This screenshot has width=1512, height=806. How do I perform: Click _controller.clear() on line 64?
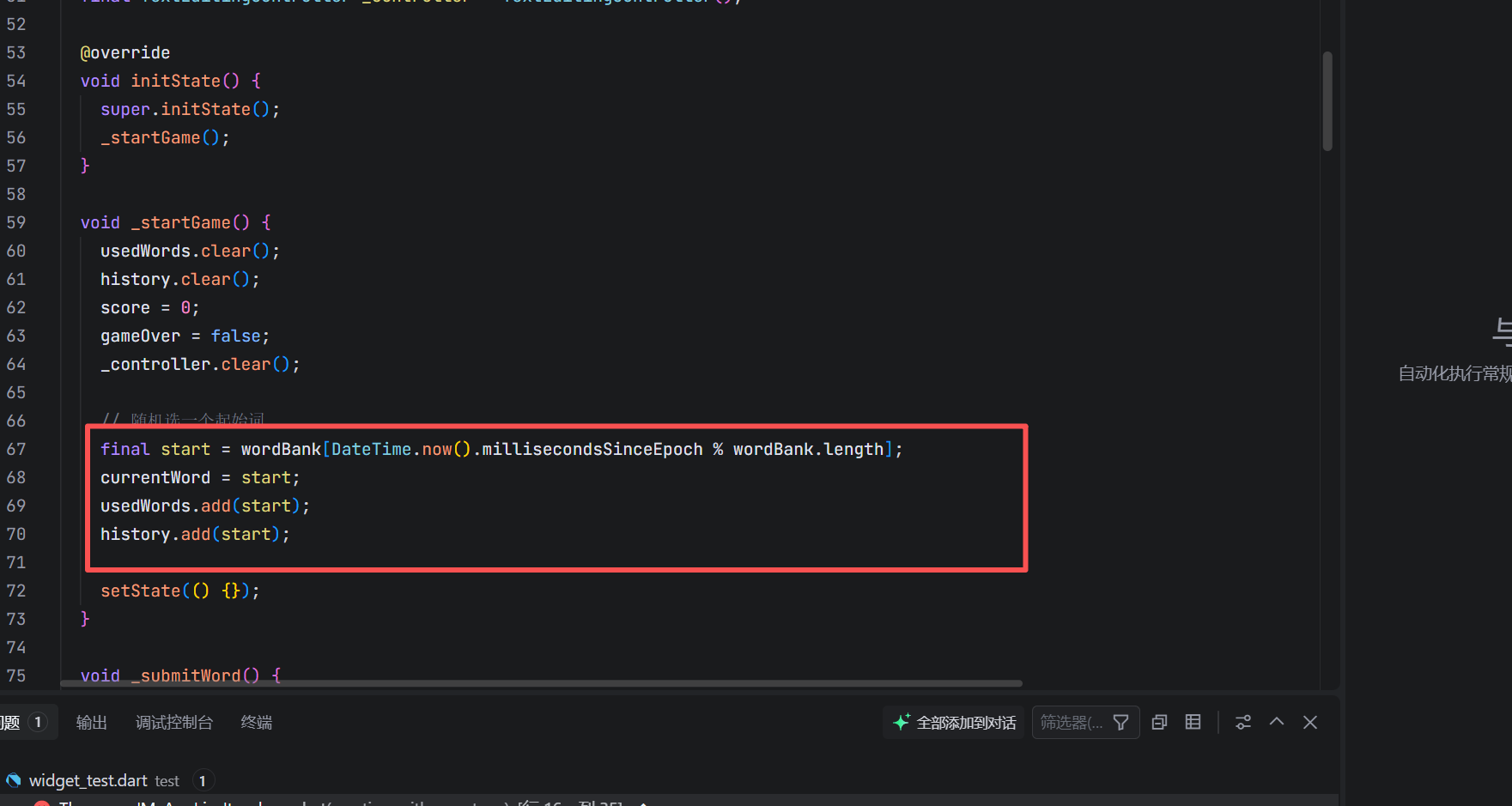click(x=200, y=364)
